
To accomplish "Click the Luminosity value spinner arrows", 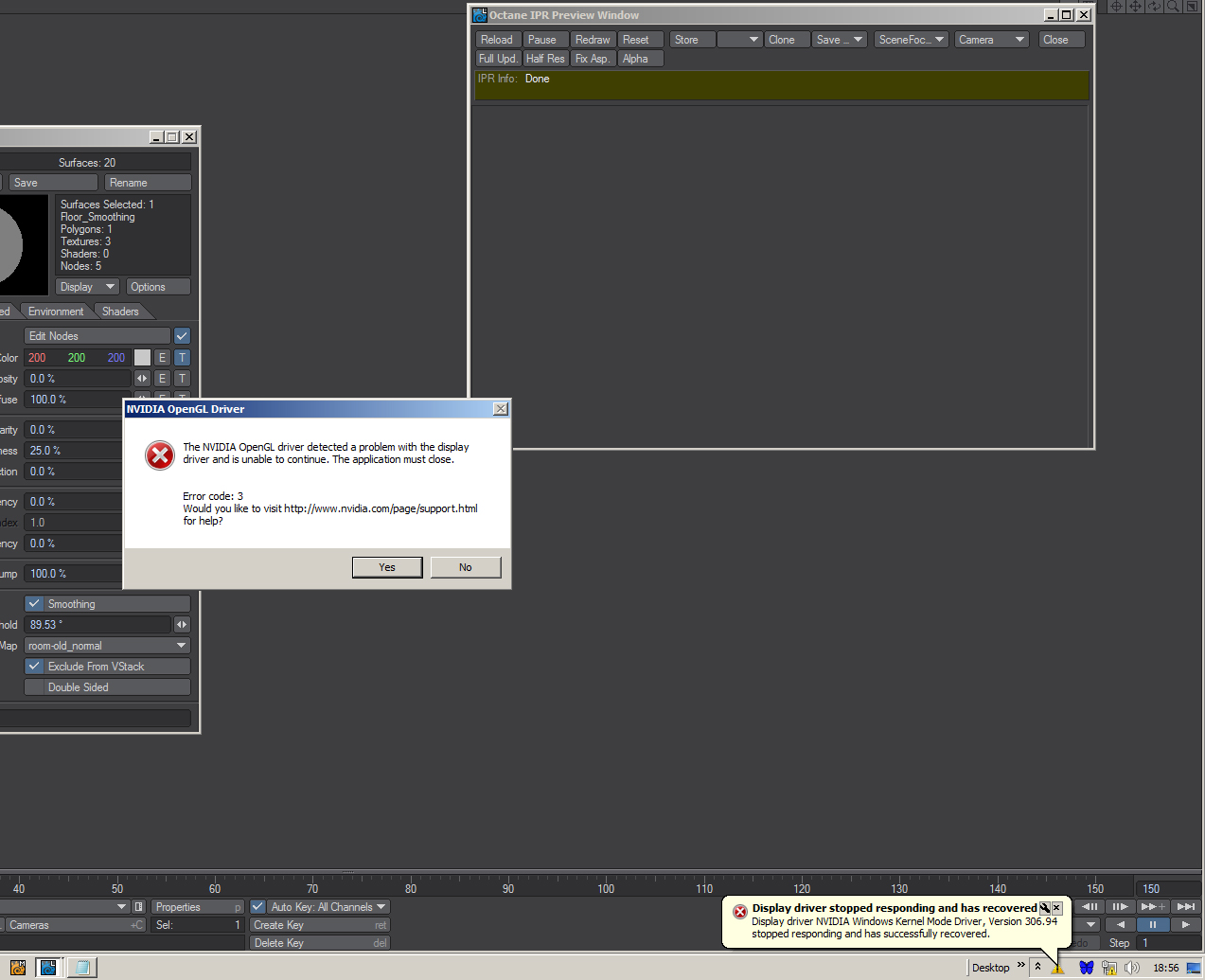I will pyautogui.click(x=143, y=379).
